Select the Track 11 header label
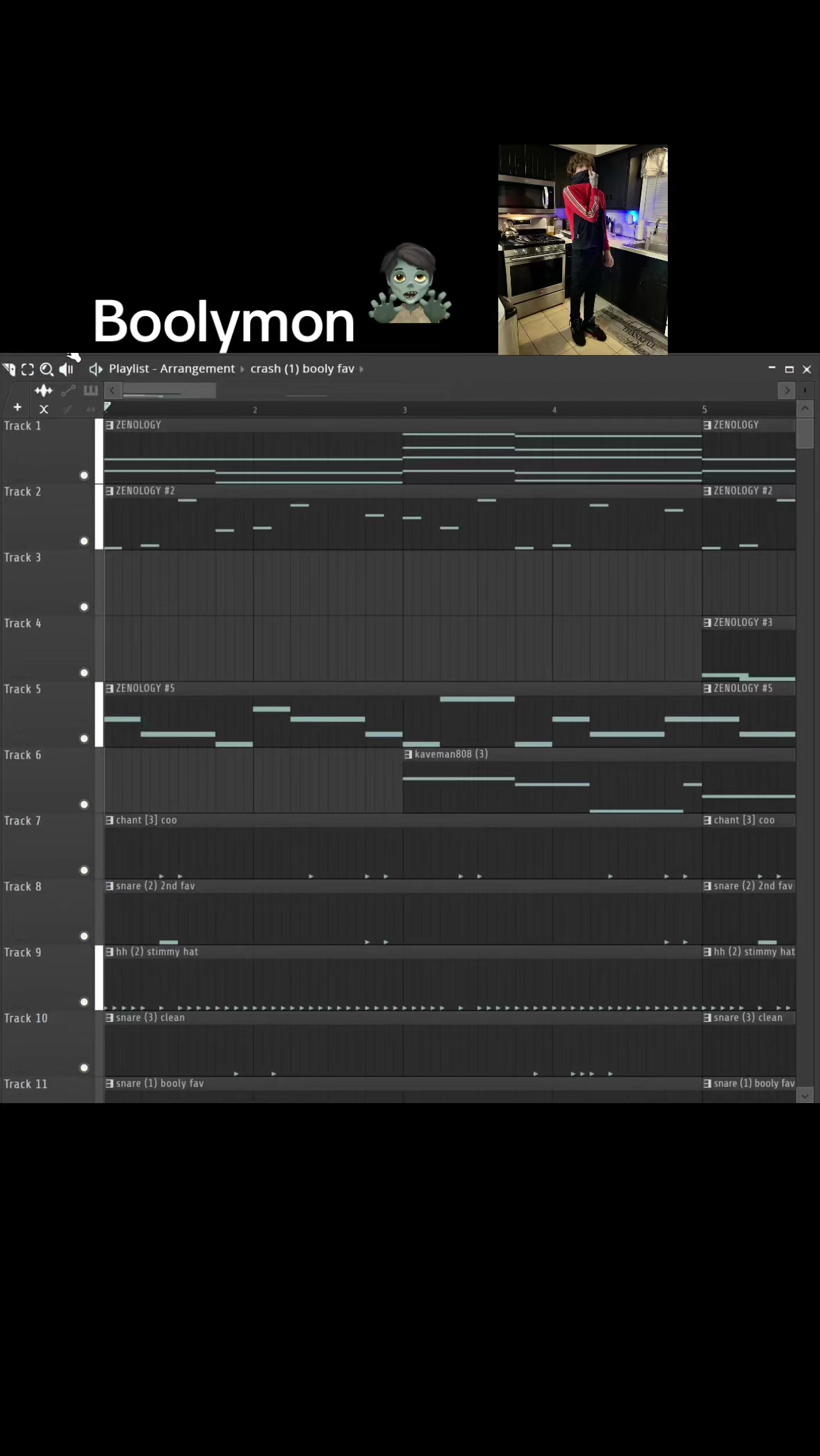Screen dimensions: 820x1456 click(26, 1084)
